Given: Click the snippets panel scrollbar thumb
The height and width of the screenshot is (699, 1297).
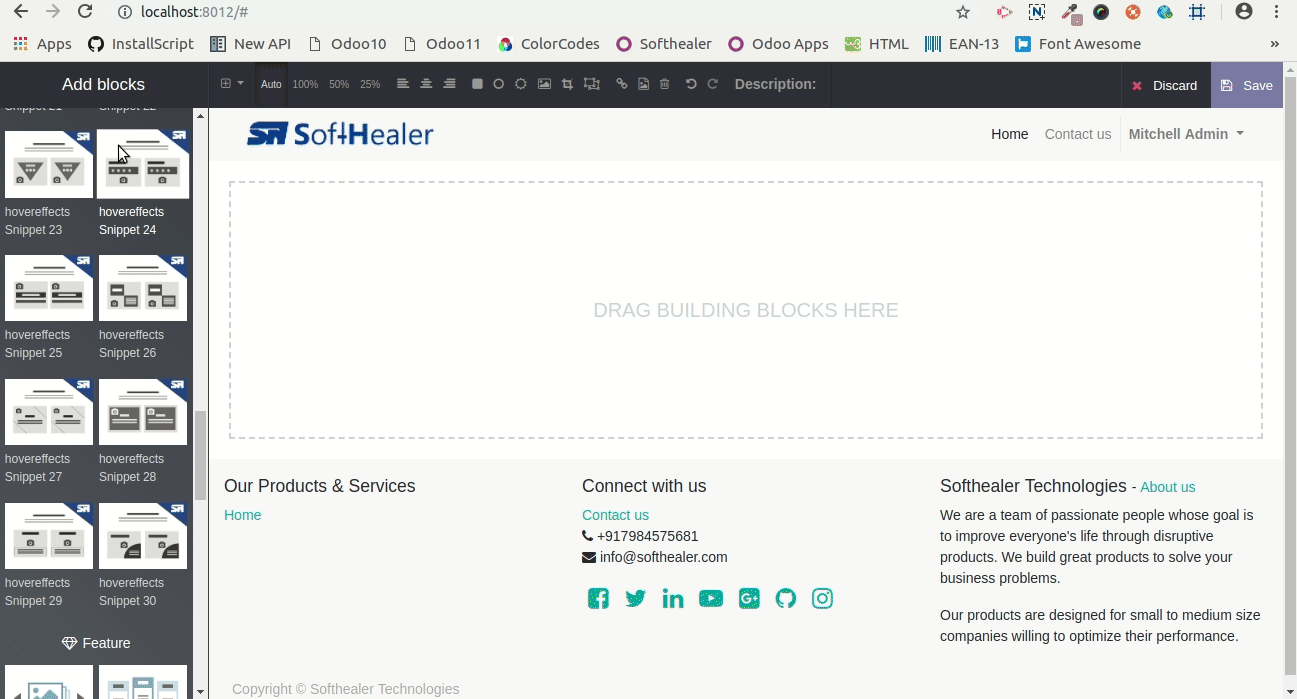Looking at the screenshot, I should coord(200,455).
